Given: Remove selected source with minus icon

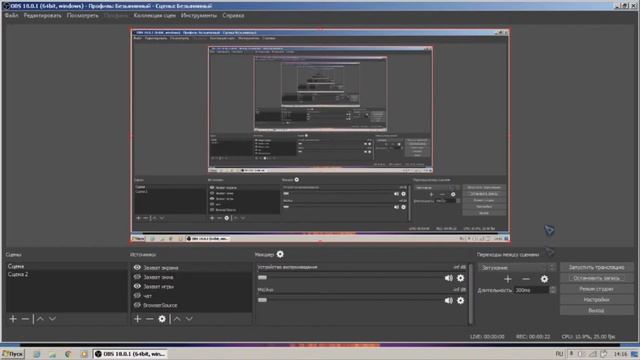Looking at the screenshot, I should pyautogui.click(x=150, y=319).
